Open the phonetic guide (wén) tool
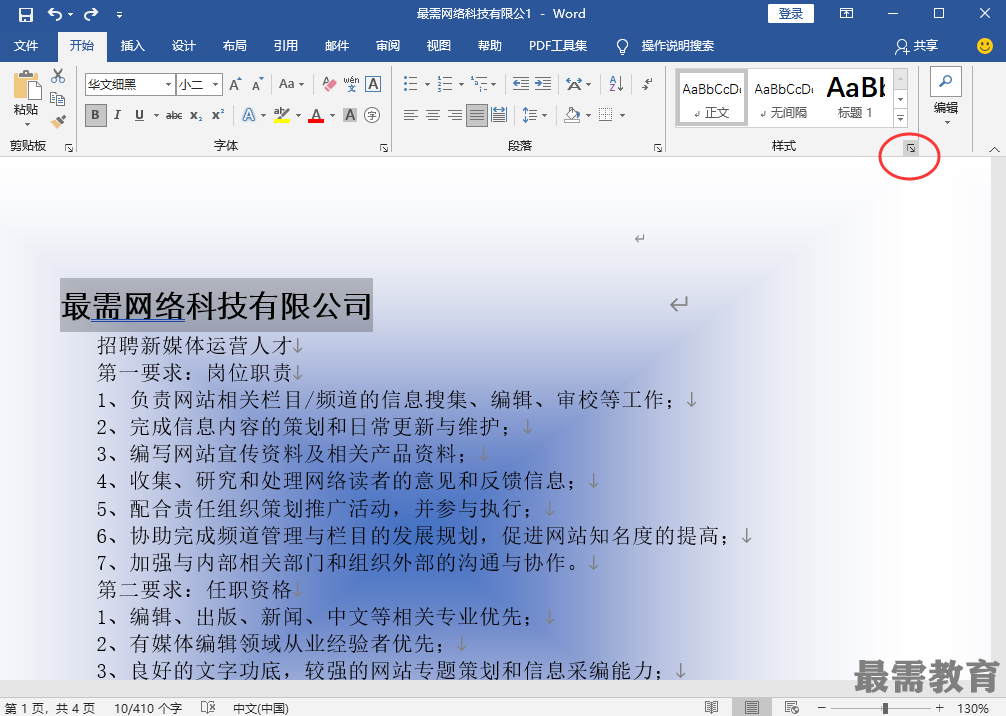1006x716 pixels. [351, 84]
